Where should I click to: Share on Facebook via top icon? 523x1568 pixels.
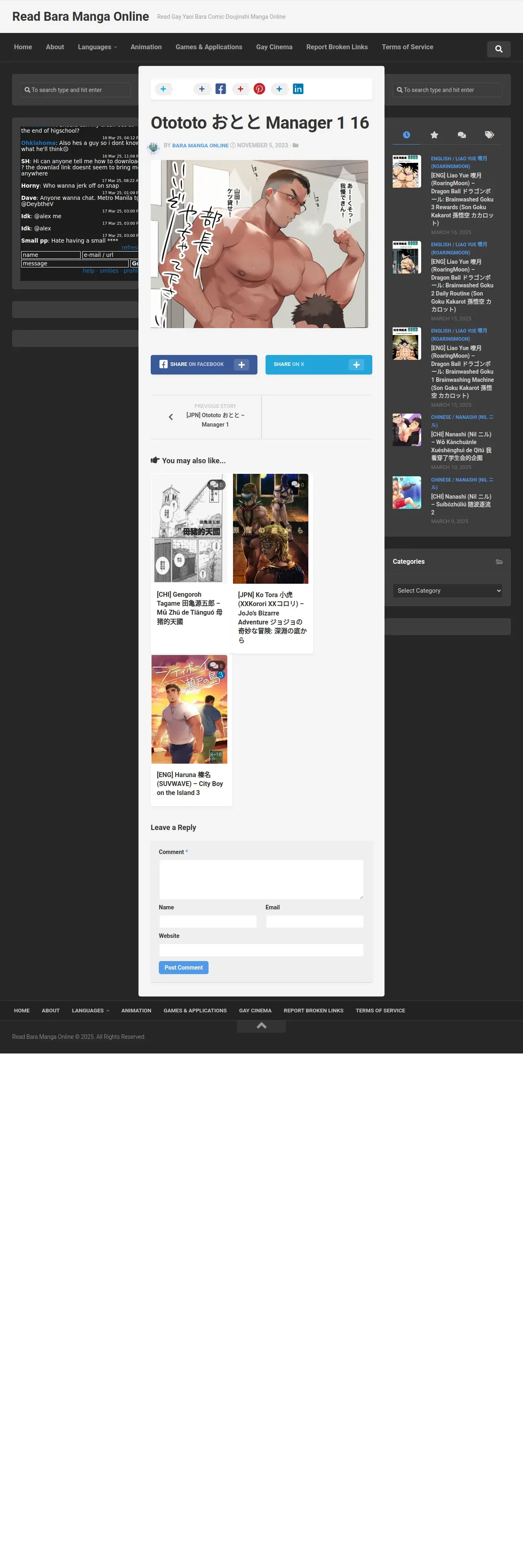click(220, 89)
